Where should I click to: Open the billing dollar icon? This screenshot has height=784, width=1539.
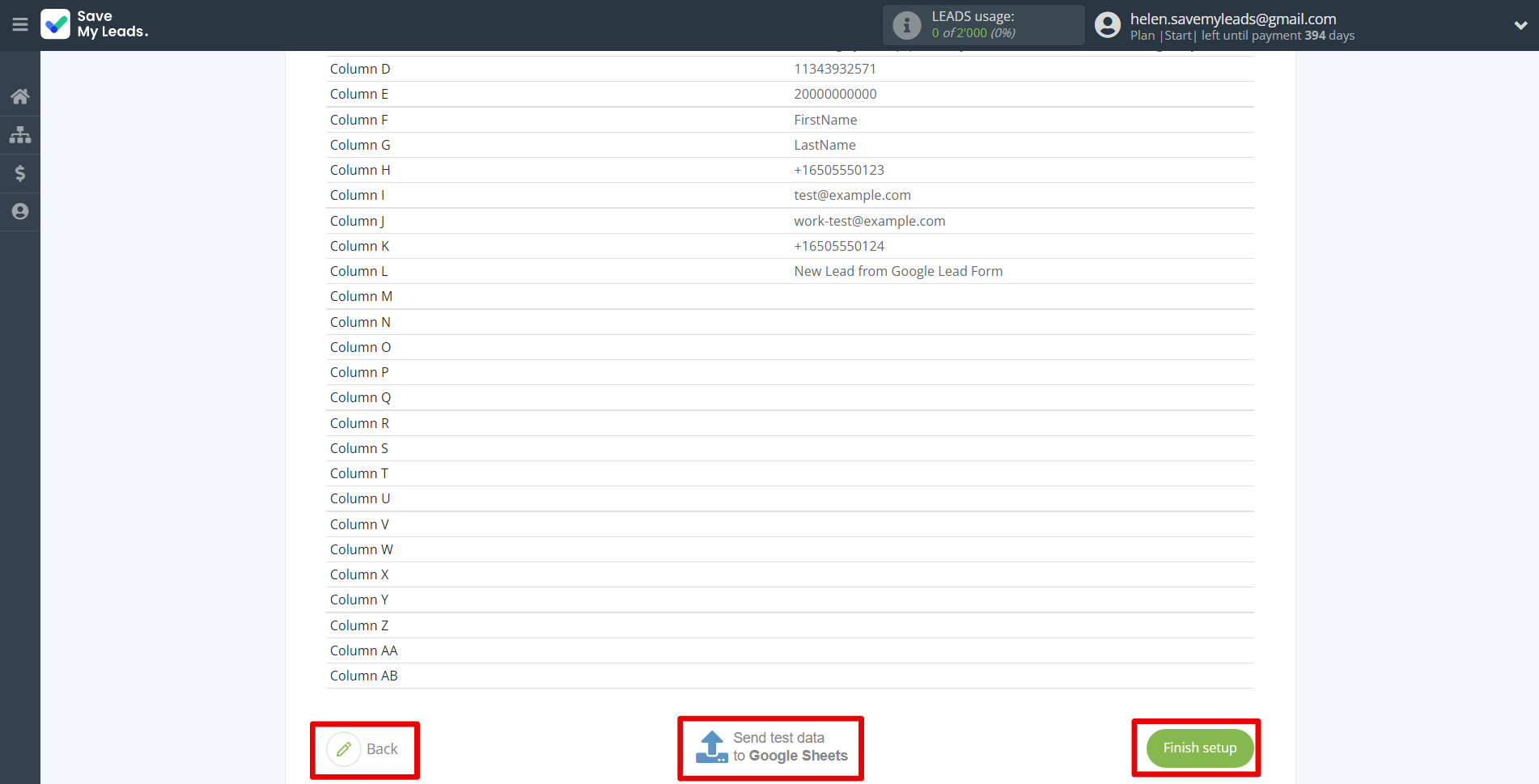pyautogui.click(x=20, y=173)
